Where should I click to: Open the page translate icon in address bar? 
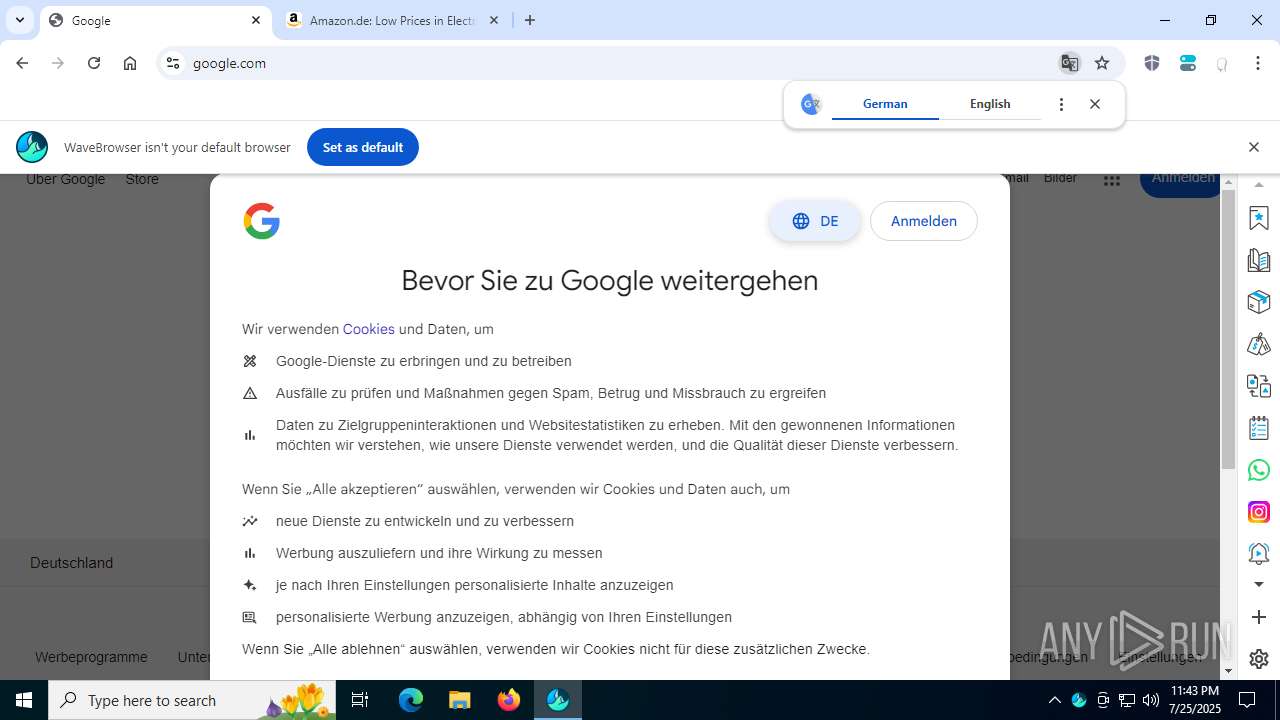coord(1070,63)
